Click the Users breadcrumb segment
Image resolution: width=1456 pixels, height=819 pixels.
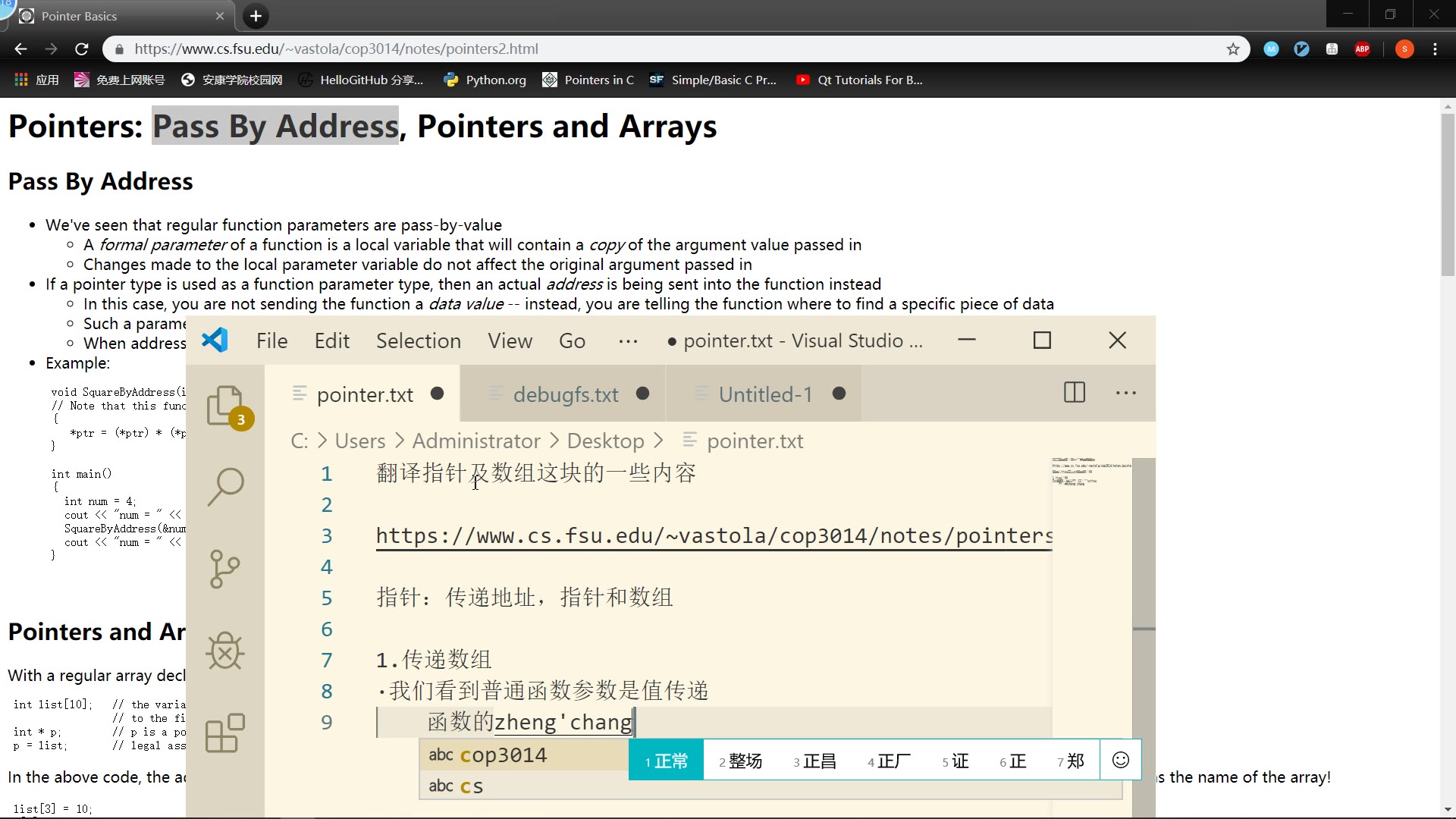coord(360,441)
